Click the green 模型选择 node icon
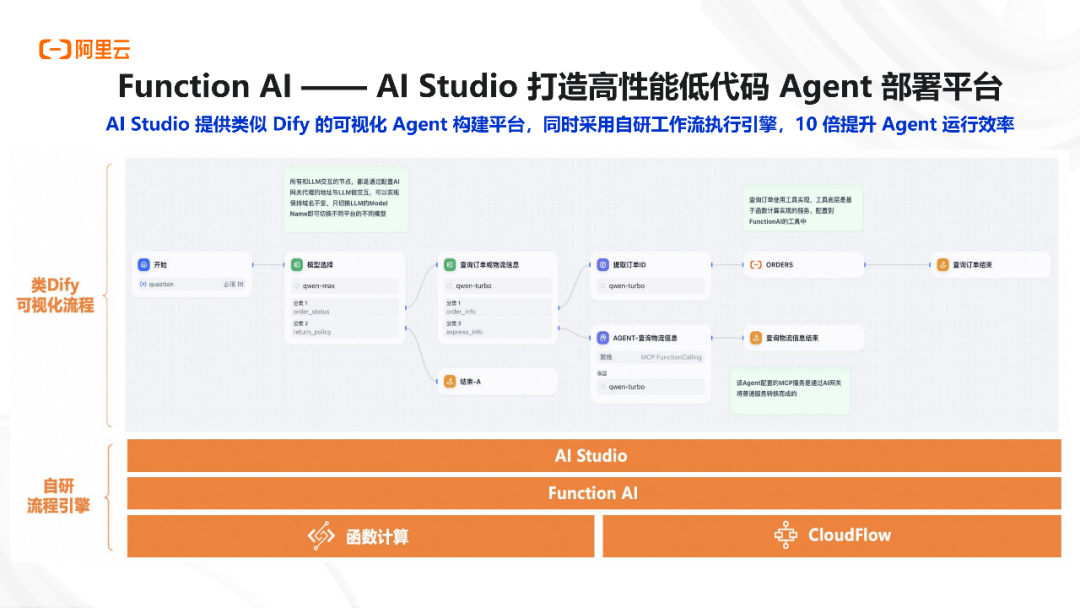 click(x=297, y=264)
